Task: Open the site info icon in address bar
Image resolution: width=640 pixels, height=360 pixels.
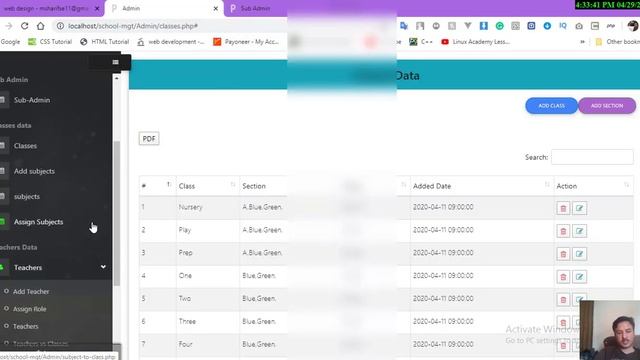Action: point(60,26)
